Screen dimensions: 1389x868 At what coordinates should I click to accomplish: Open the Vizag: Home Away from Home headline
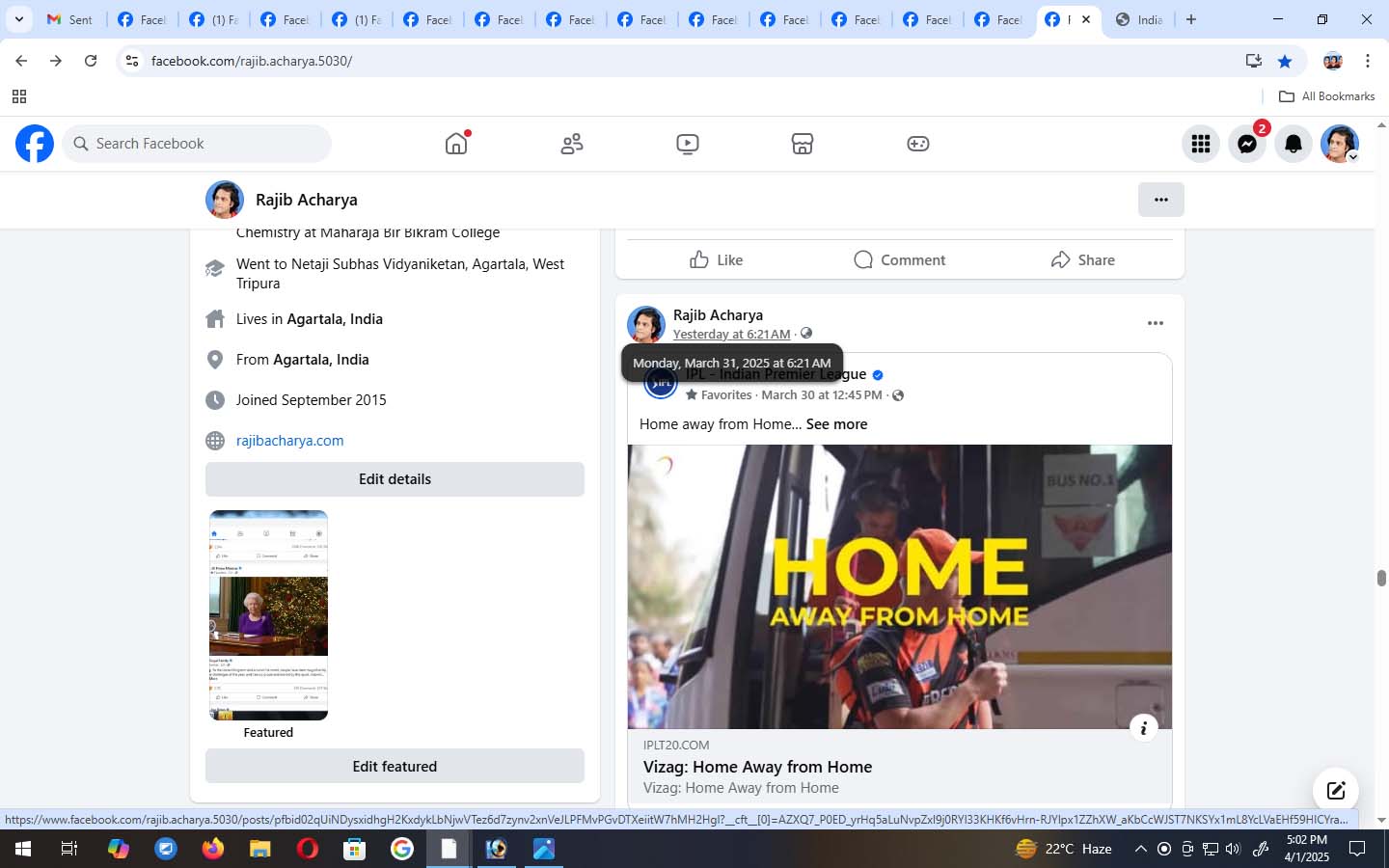coord(757,767)
